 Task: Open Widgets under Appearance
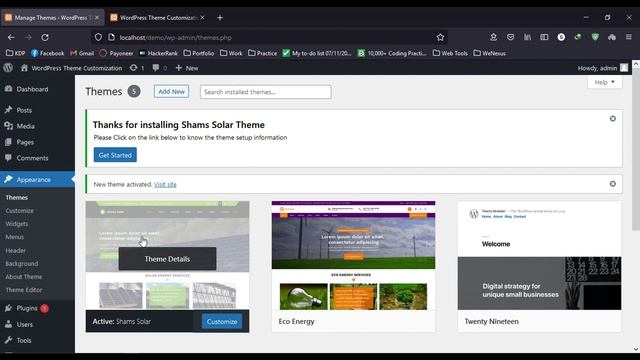coord(17,224)
